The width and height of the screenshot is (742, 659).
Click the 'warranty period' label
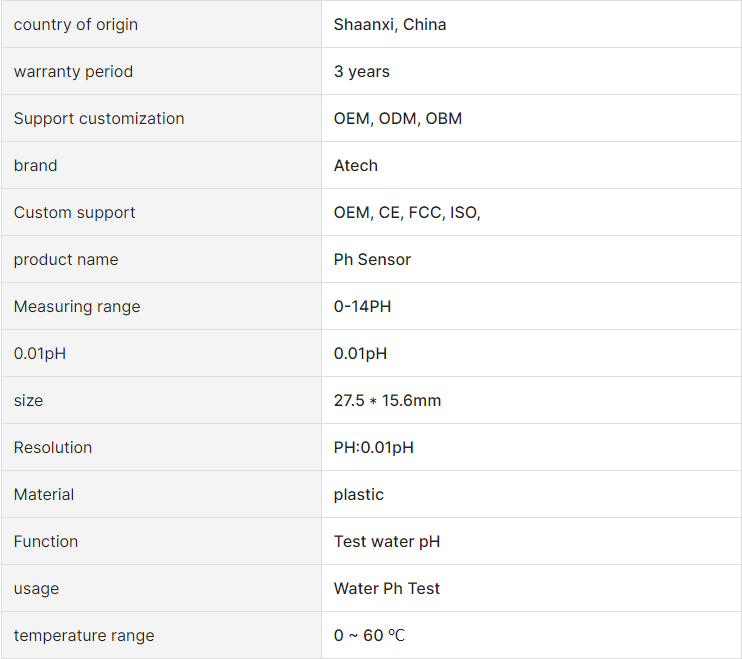pos(73,71)
